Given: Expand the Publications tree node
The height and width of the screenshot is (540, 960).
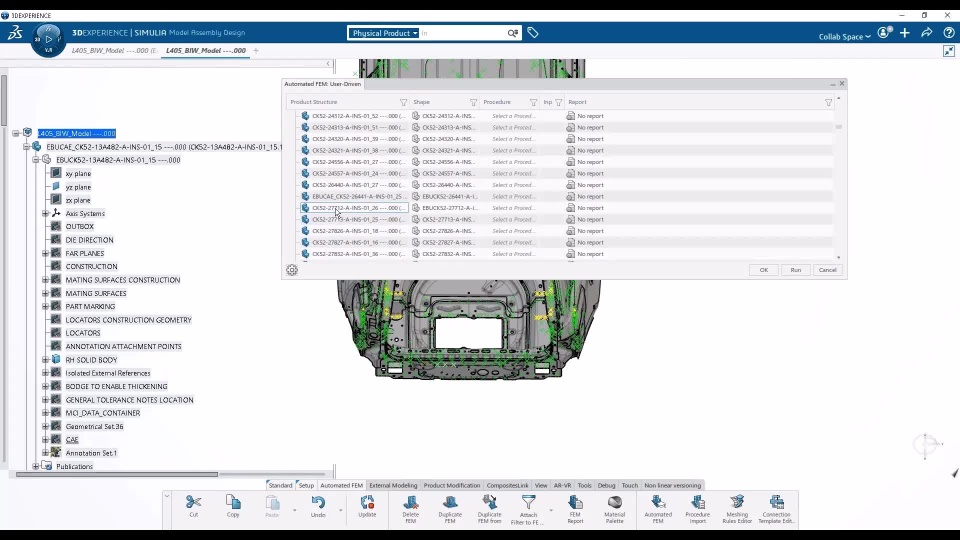Looking at the screenshot, I should tap(36, 467).
